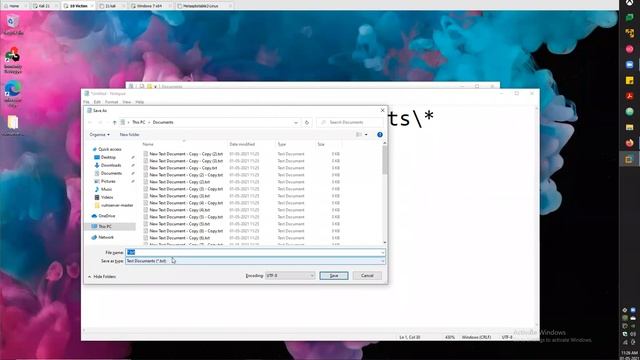Switch to the Windows 7 x64 VM tab

click(x=149, y=6)
